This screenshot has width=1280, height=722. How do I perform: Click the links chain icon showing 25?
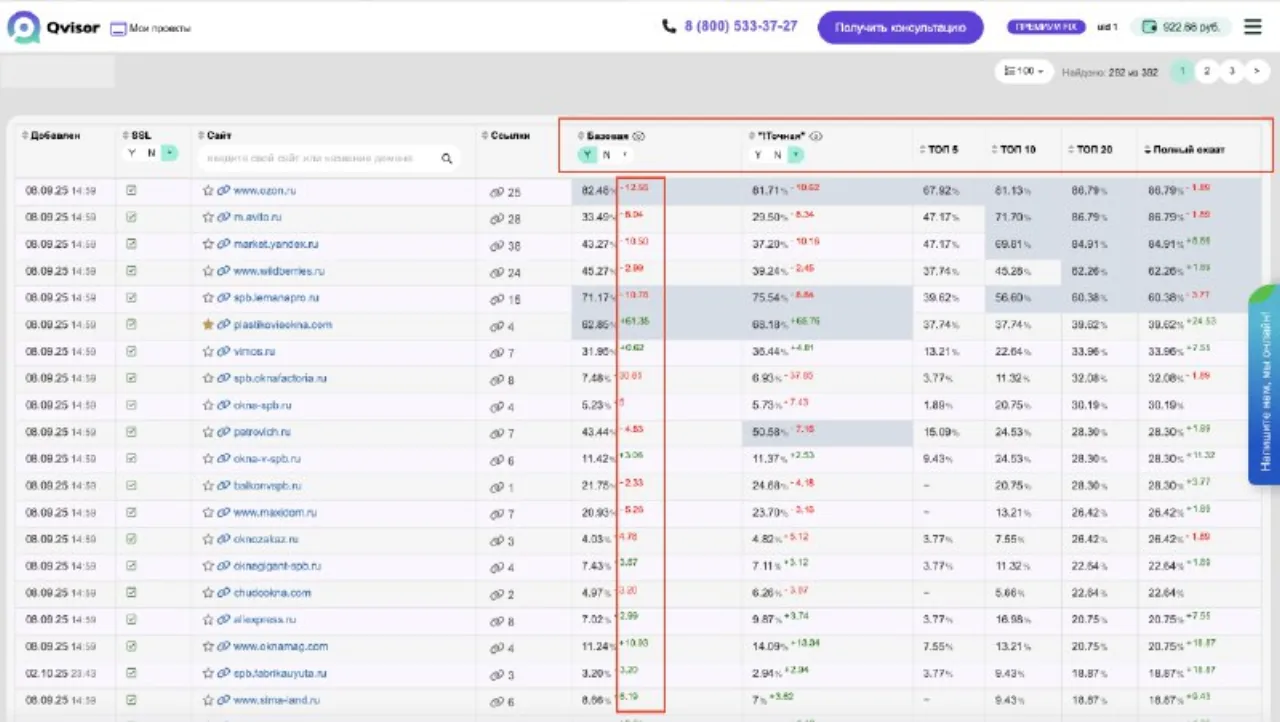(x=496, y=193)
